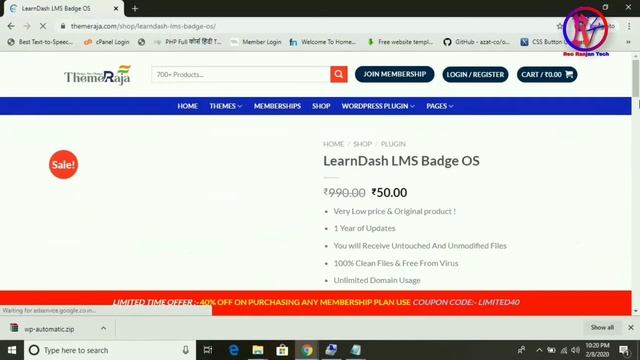This screenshot has height=360, width=640.
Task: Stop page loading with the X button
Action: (43, 26)
